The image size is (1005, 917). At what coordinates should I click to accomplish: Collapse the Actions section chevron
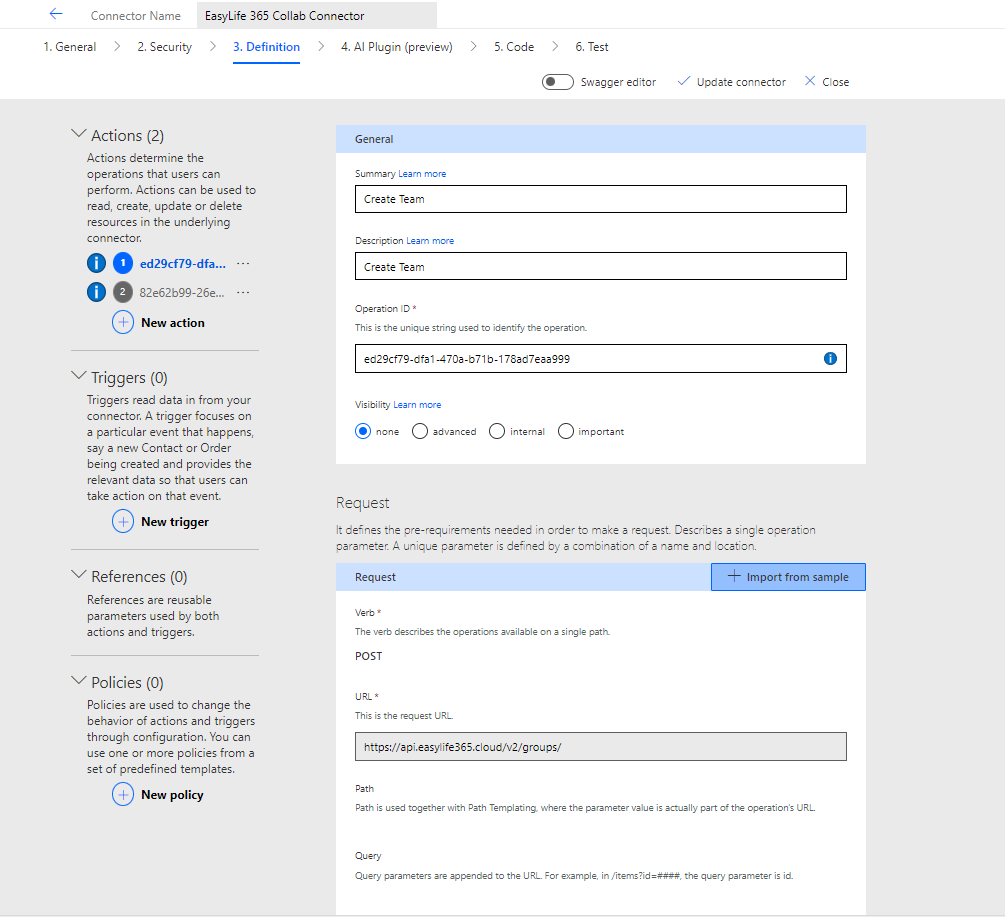click(79, 134)
